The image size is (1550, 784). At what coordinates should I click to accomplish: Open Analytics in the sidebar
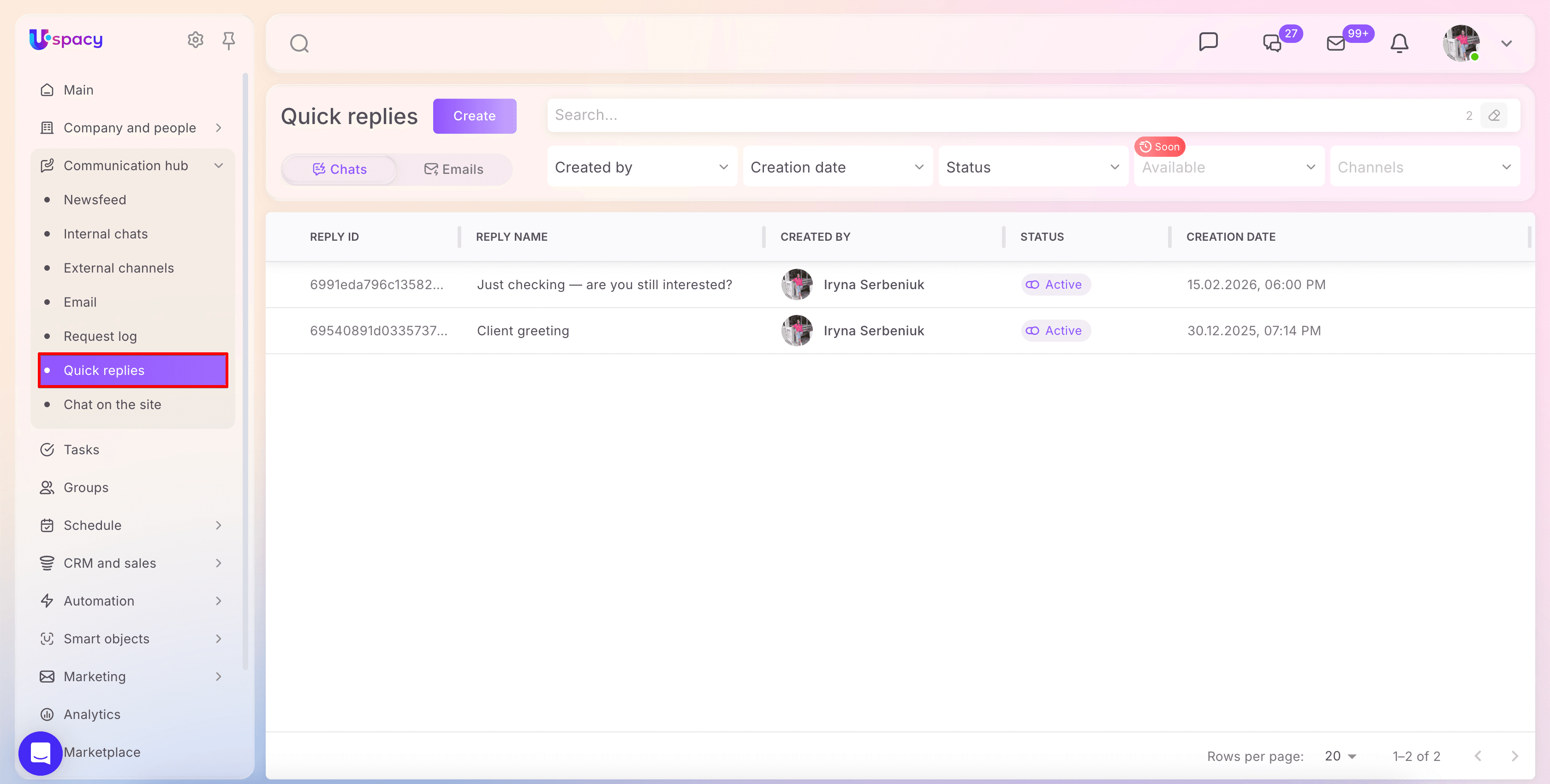[132, 714]
